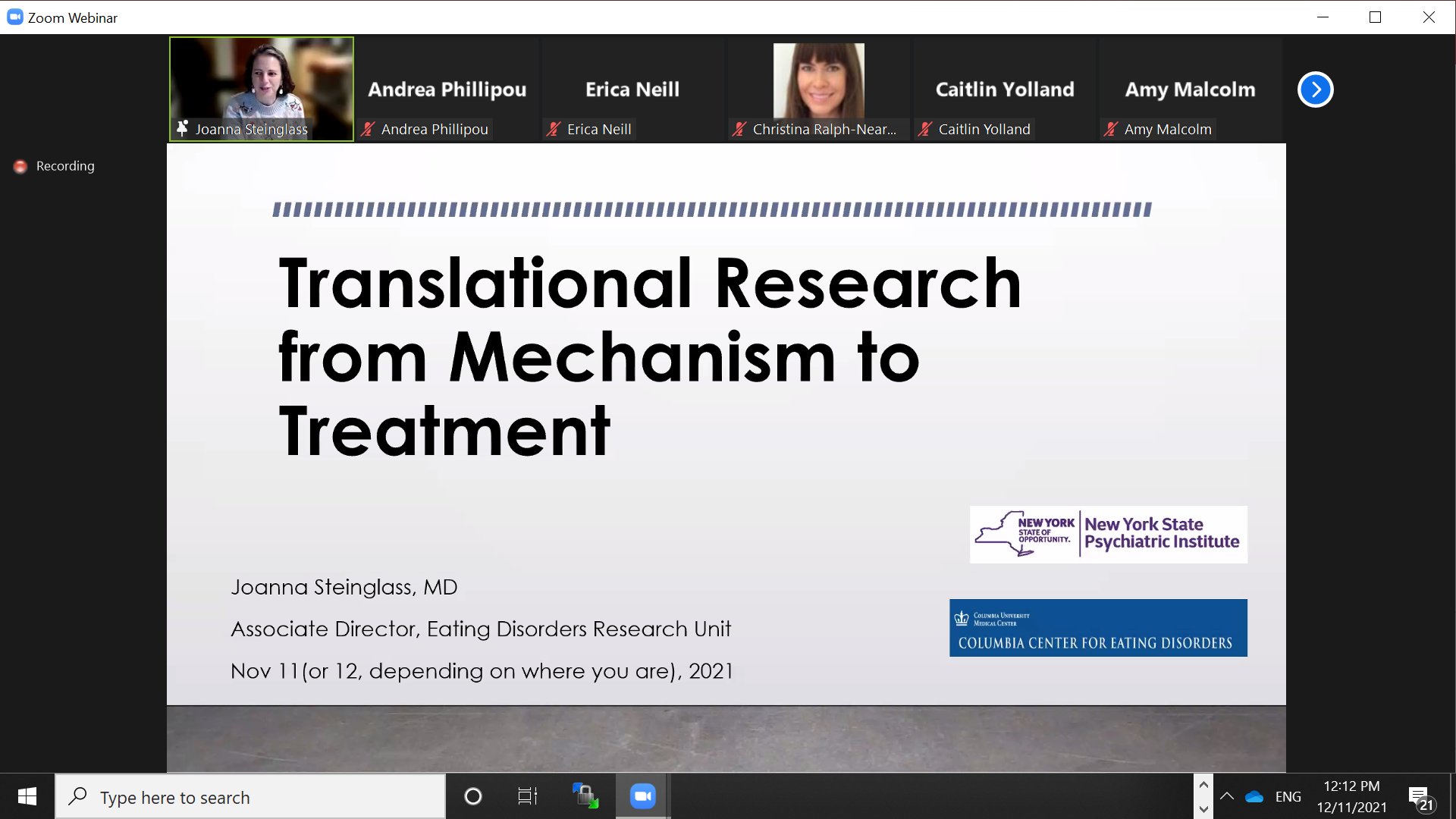1456x819 pixels.
Task: Click the ENG language indicator
Action: point(1288,797)
